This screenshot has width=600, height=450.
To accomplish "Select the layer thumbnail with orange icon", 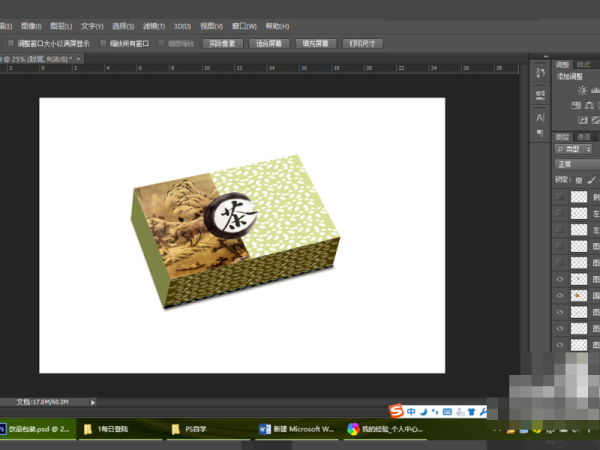I will 578,296.
